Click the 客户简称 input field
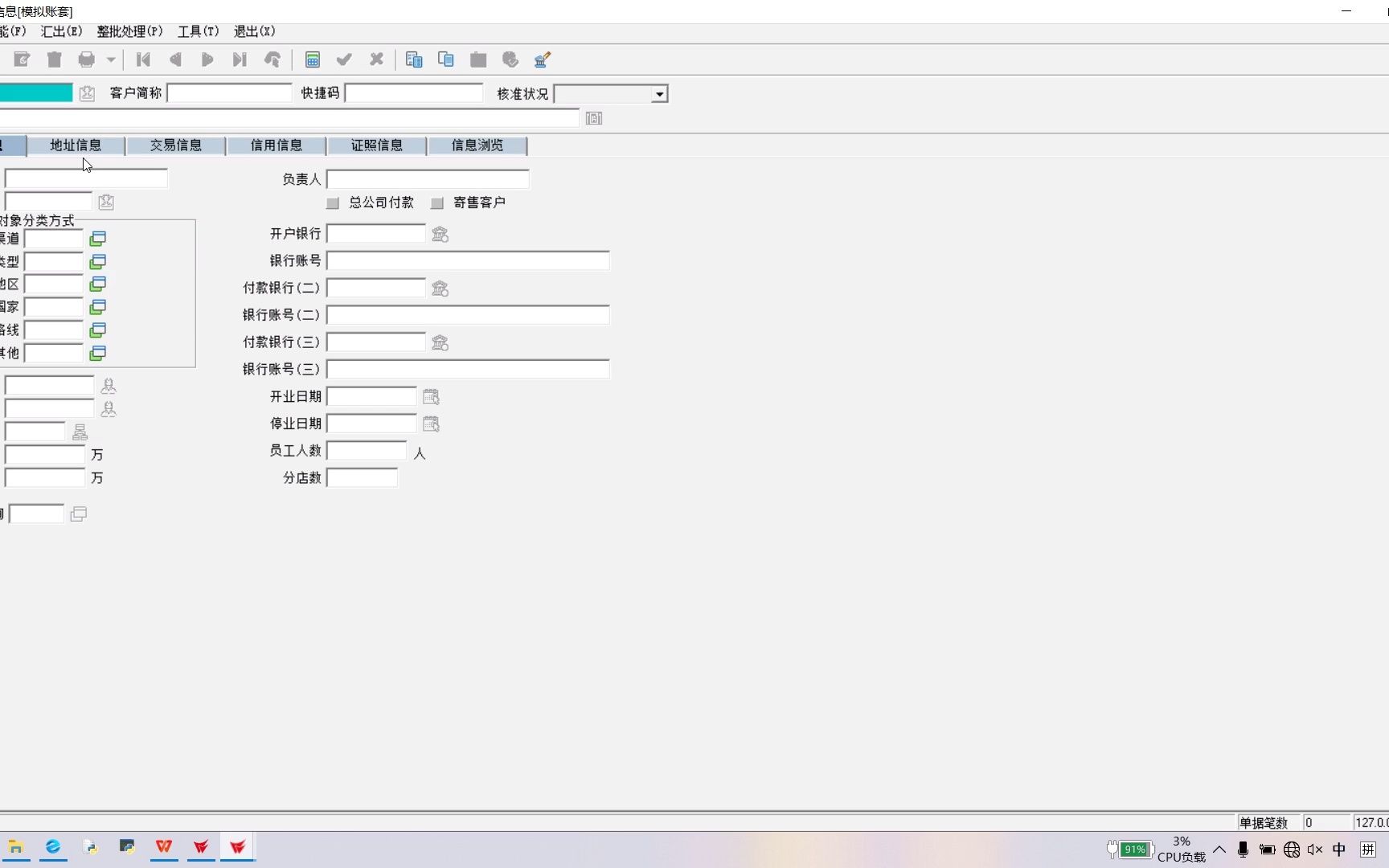1389x868 pixels. click(230, 93)
